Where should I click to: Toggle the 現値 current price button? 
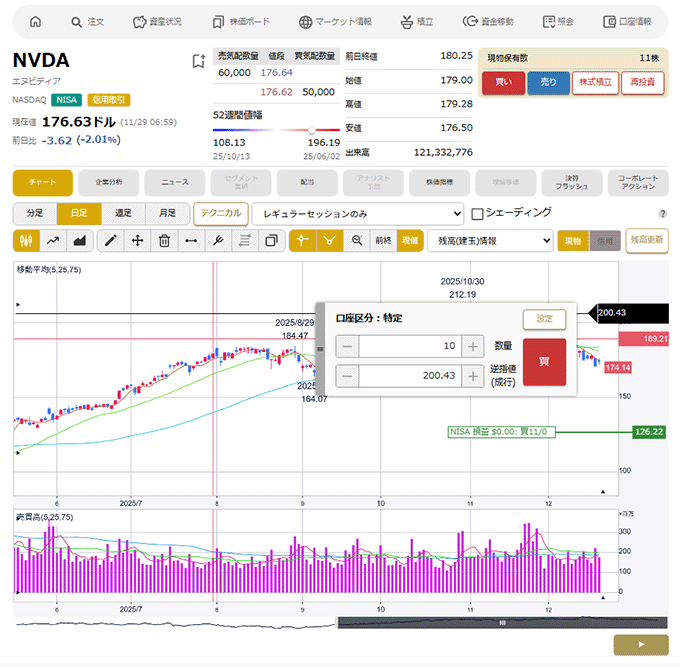pos(410,240)
